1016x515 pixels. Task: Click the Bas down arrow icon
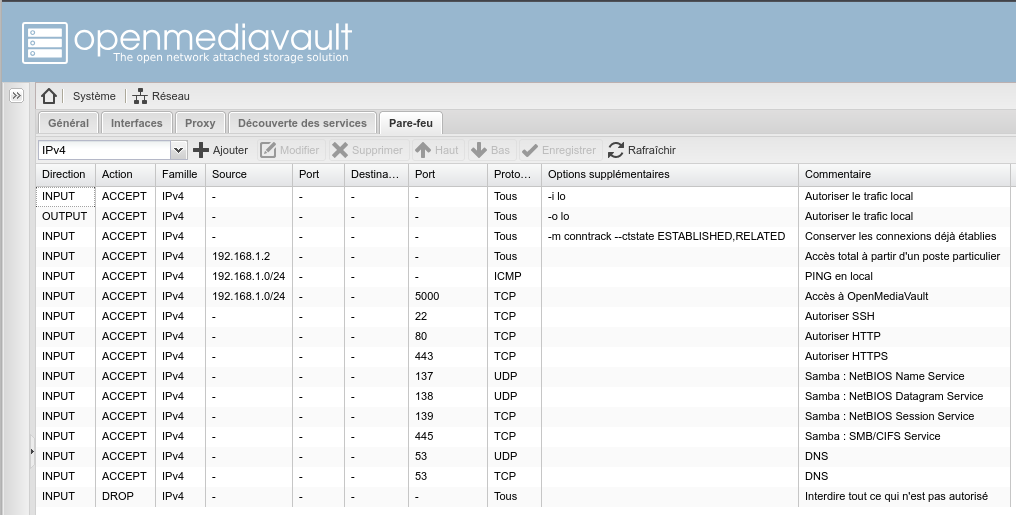[x=479, y=150]
